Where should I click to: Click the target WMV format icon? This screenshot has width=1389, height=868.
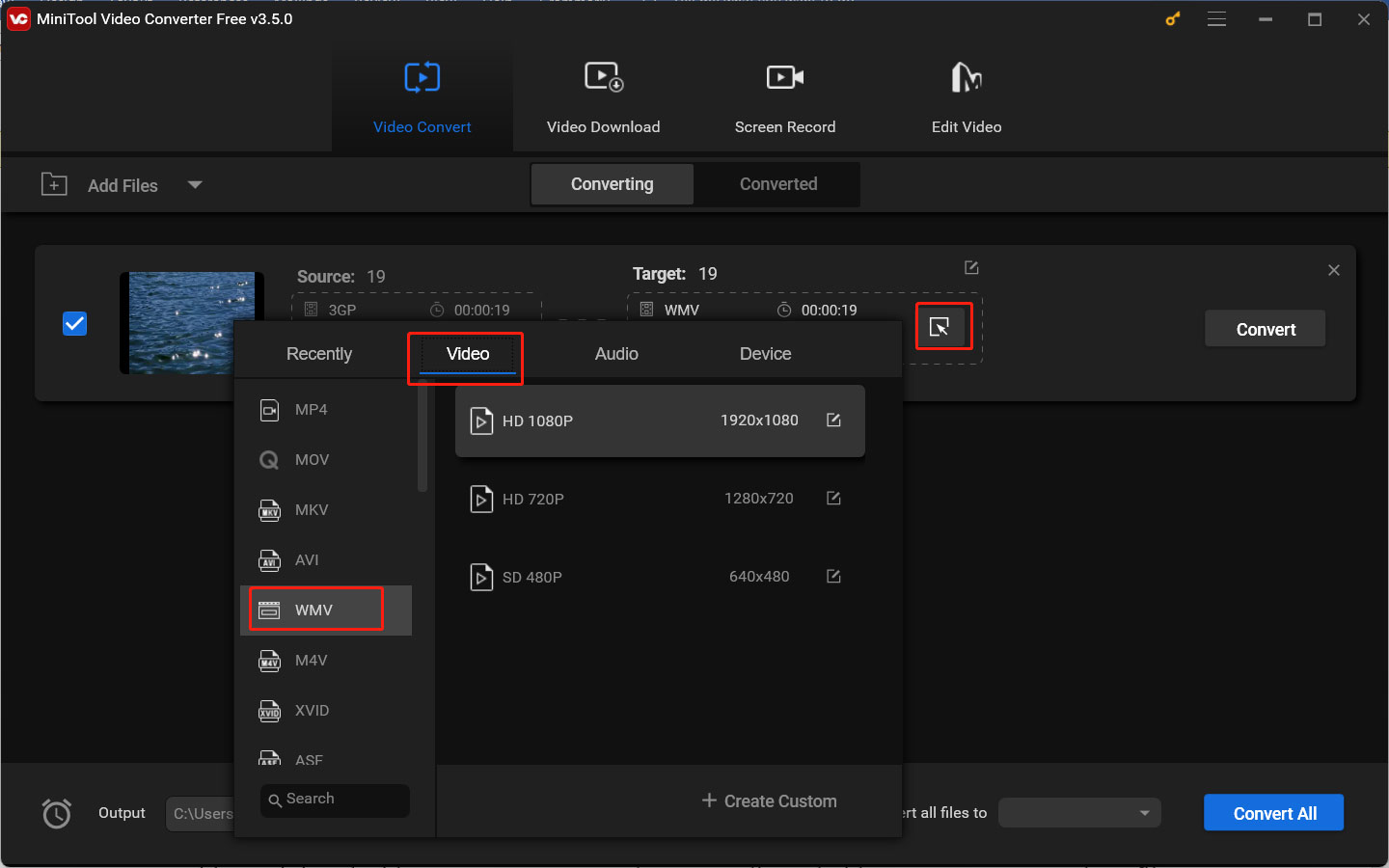[646, 310]
